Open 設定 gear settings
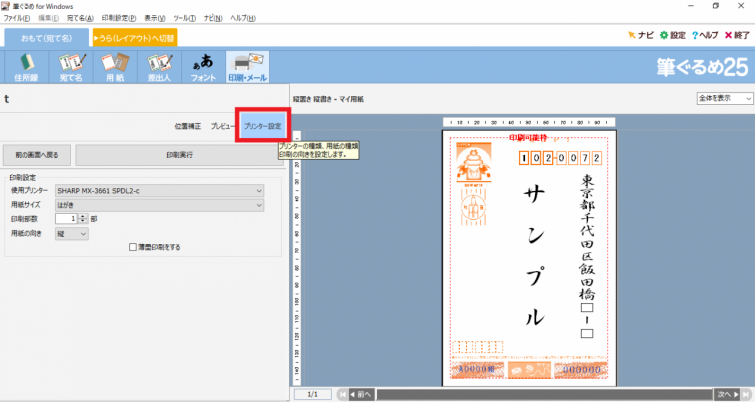This screenshot has width=755, height=402. click(x=672, y=35)
